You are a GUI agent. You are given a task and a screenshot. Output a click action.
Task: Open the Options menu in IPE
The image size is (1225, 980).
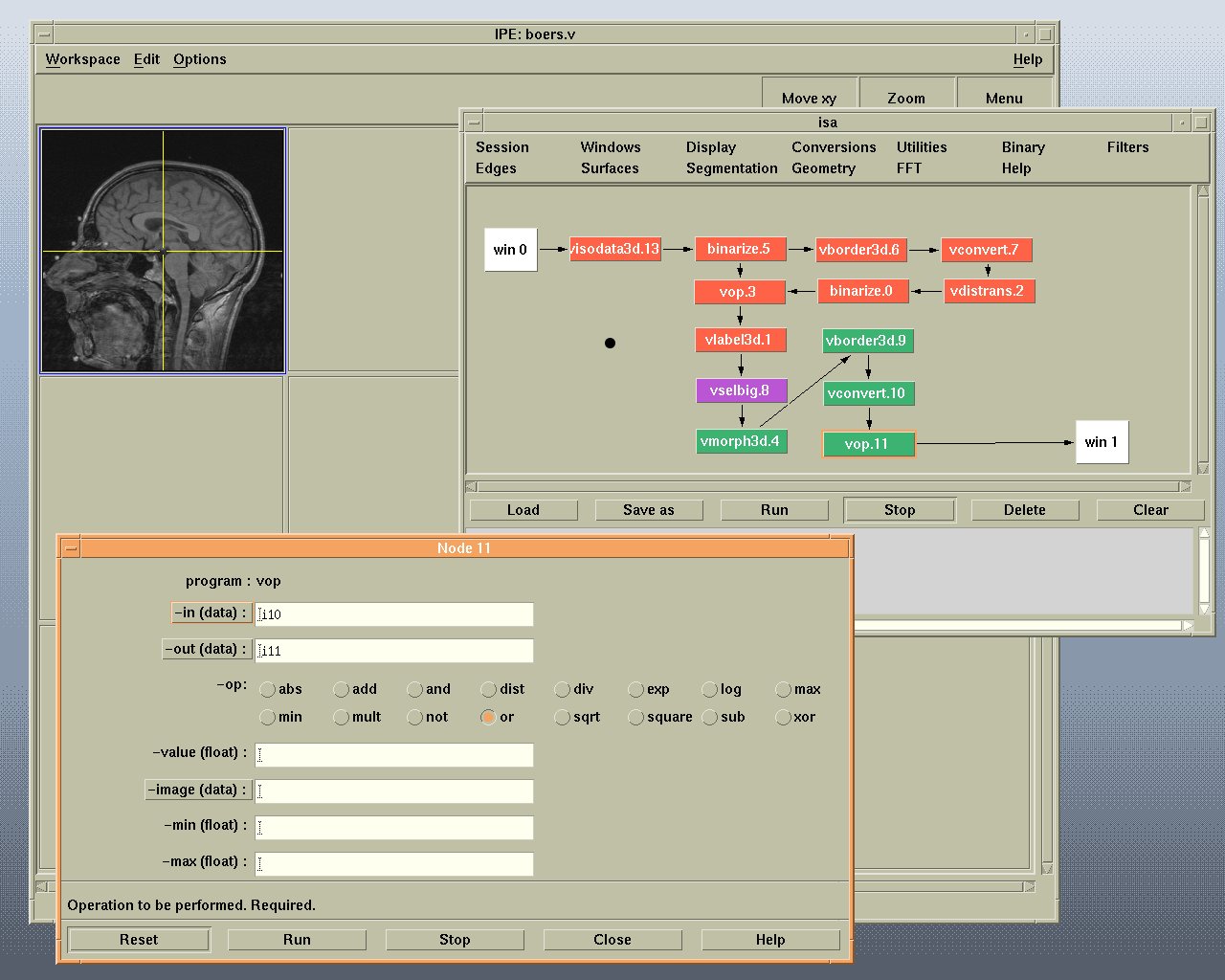pyautogui.click(x=199, y=59)
